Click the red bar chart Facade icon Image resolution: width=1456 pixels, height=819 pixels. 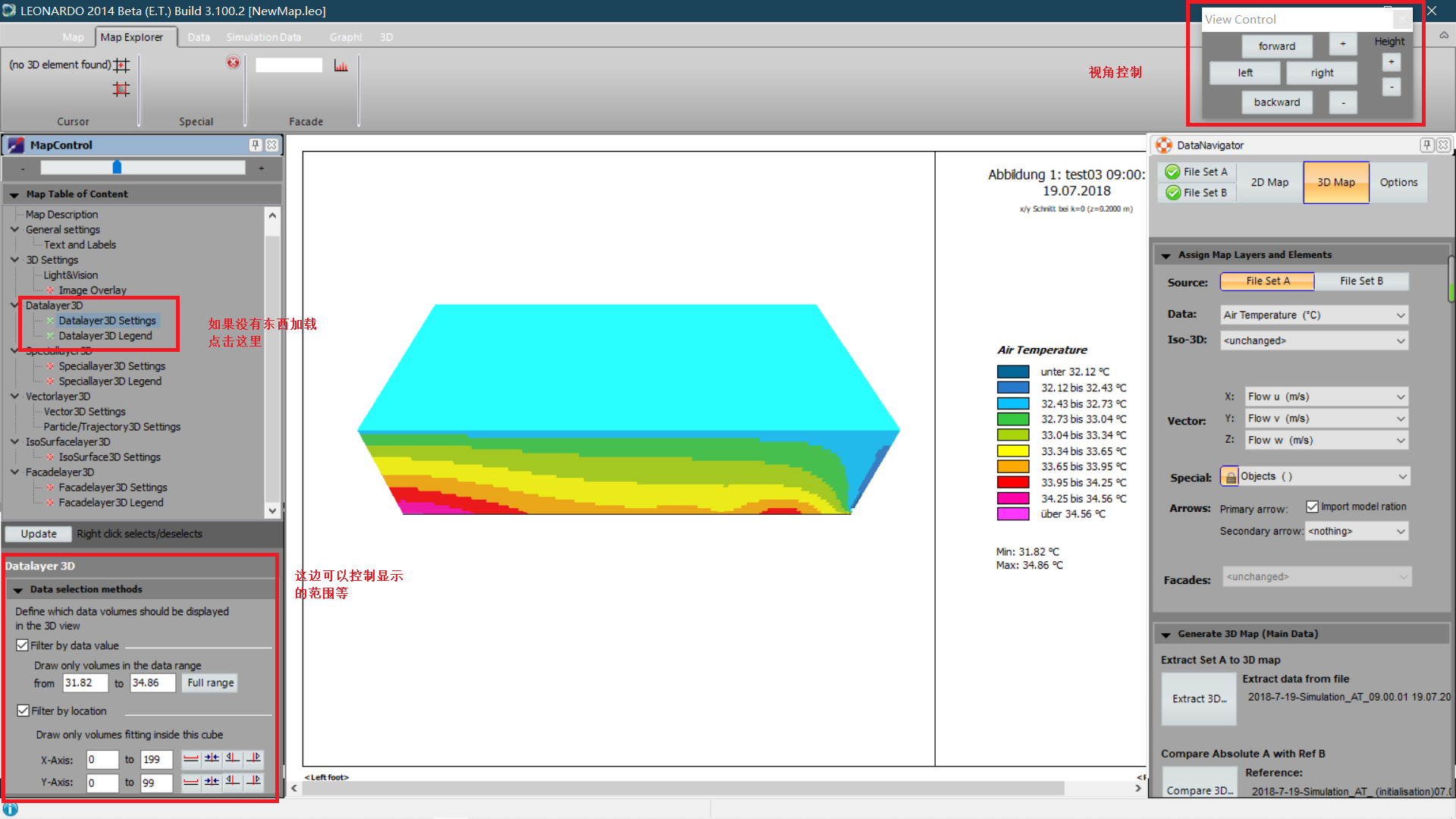tap(340, 66)
